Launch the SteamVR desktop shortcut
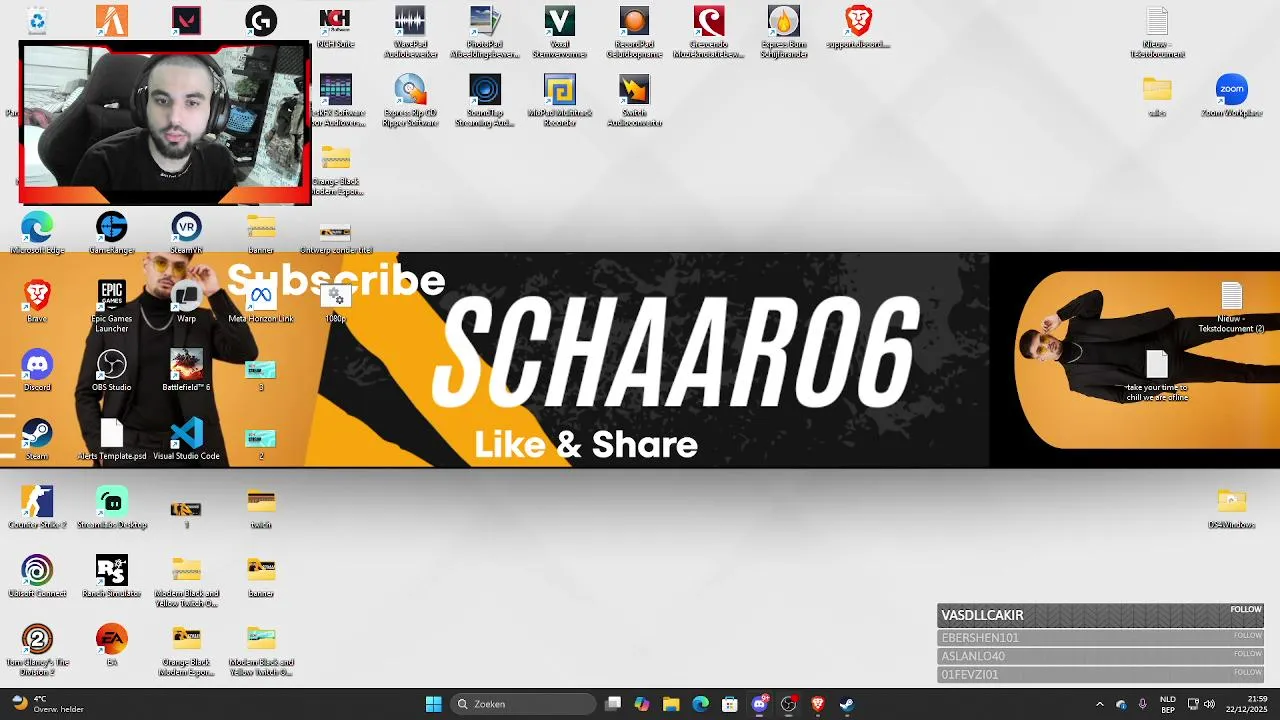Screen dimensions: 1280x720 tap(186, 233)
